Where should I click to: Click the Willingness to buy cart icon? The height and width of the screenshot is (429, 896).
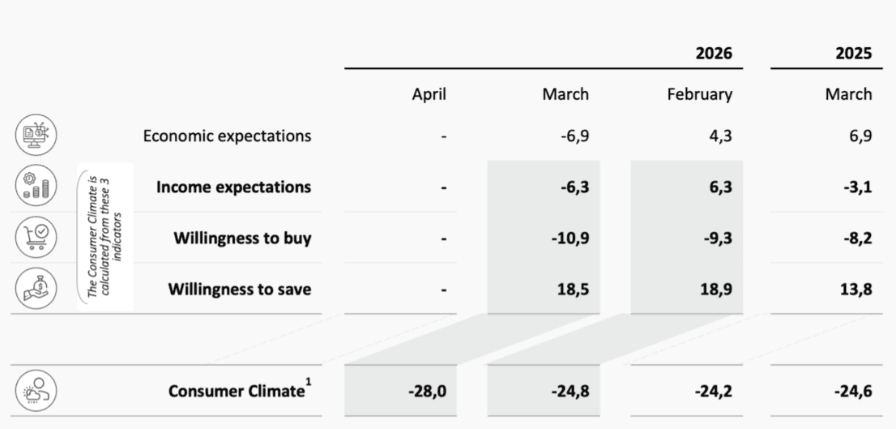37,238
